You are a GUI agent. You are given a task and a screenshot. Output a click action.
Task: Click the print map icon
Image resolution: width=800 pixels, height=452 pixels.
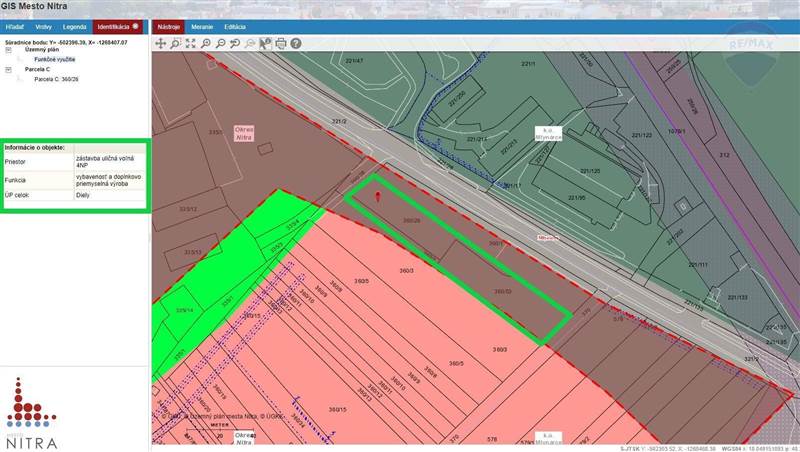(281, 43)
